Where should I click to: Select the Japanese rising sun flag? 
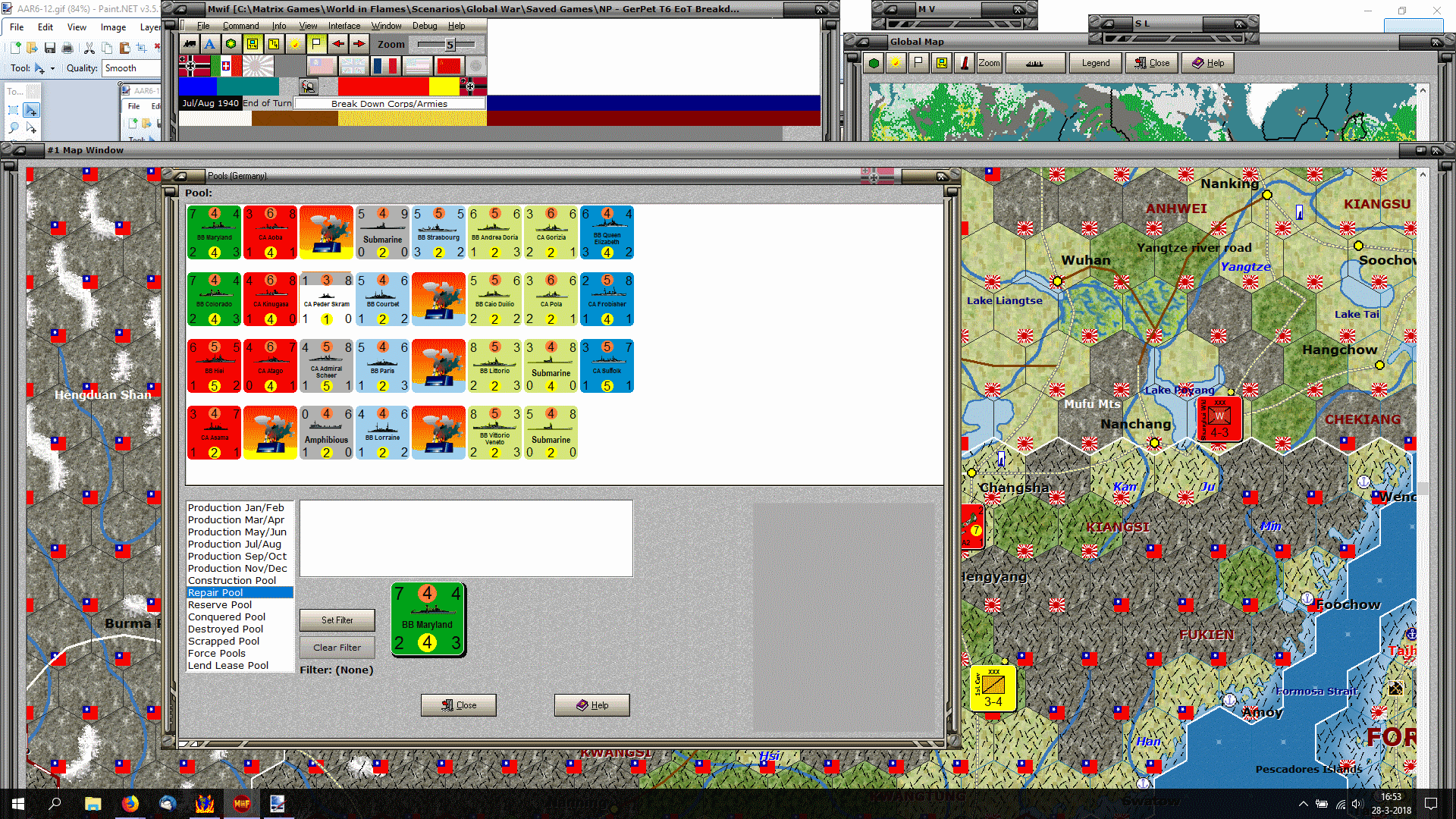258,67
